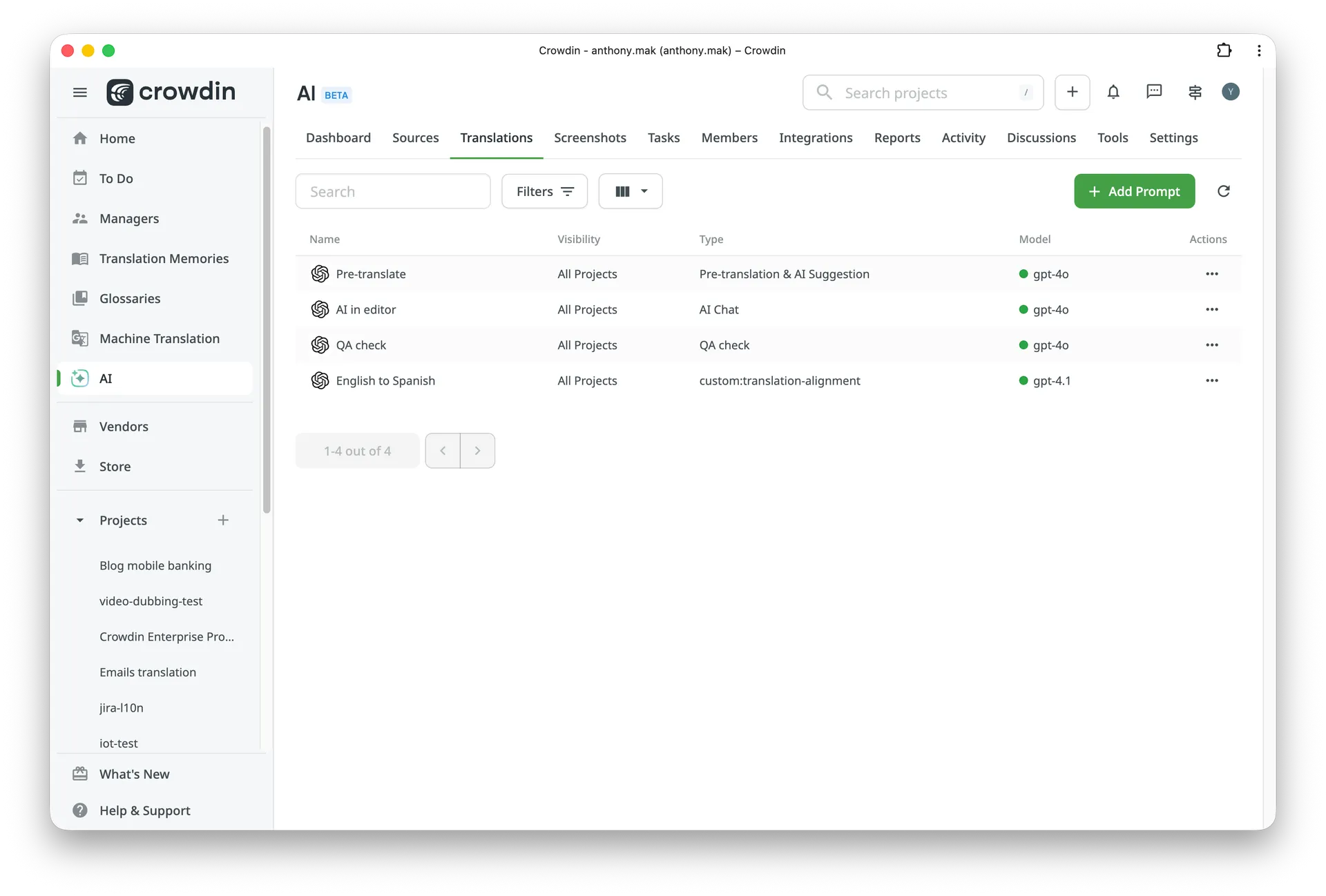
Task: Click the browser extensions puzzle icon
Action: (x=1224, y=50)
